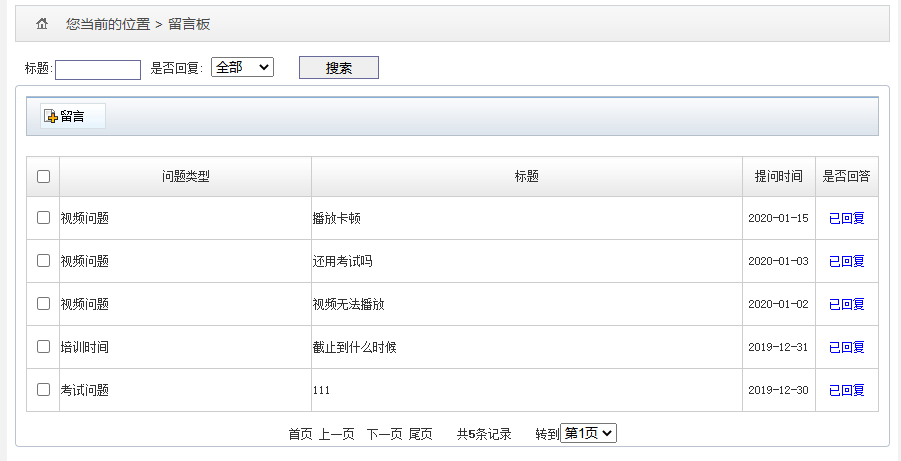Click the home icon in breadcrumb
Image resolution: width=901 pixels, height=461 pixels.
click(42, 23)
